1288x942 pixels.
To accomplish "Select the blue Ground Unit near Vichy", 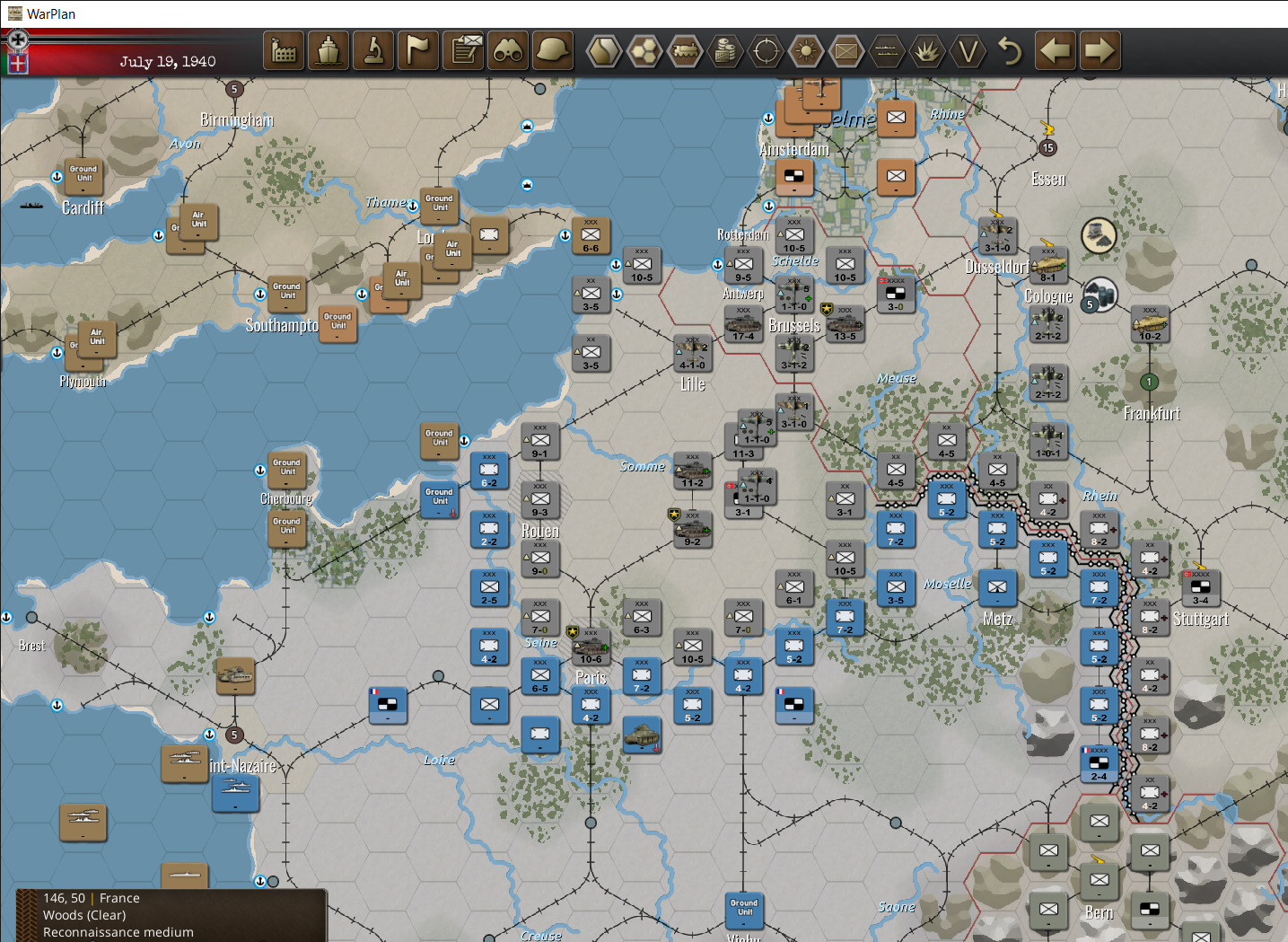I will coord(743,911).
